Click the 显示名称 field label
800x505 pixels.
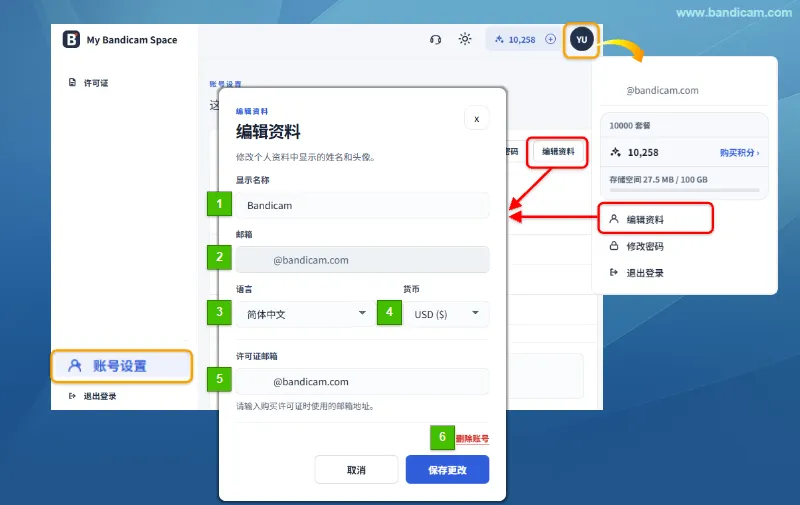(253, 180)
